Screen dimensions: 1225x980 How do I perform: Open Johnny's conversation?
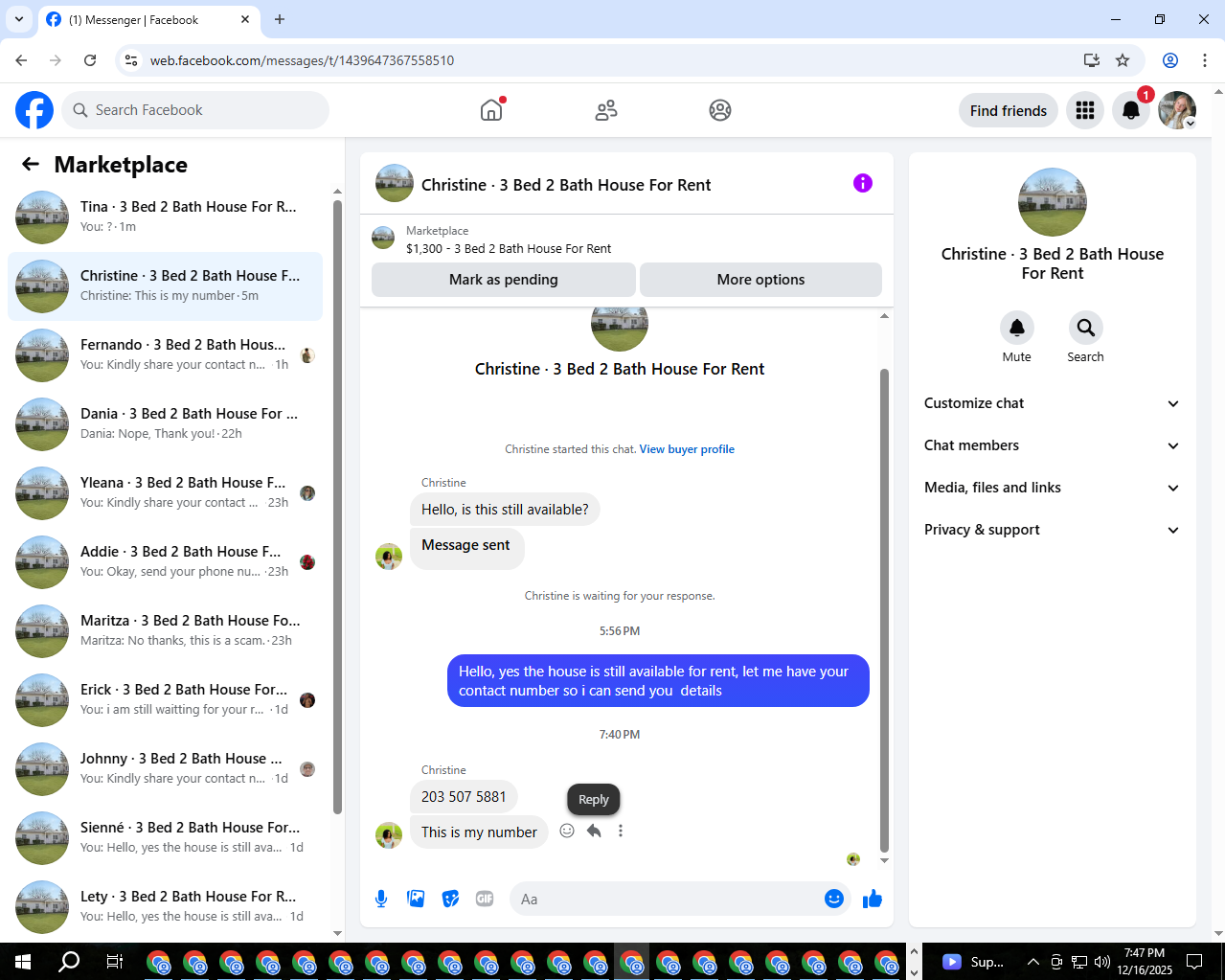(165, 769)
